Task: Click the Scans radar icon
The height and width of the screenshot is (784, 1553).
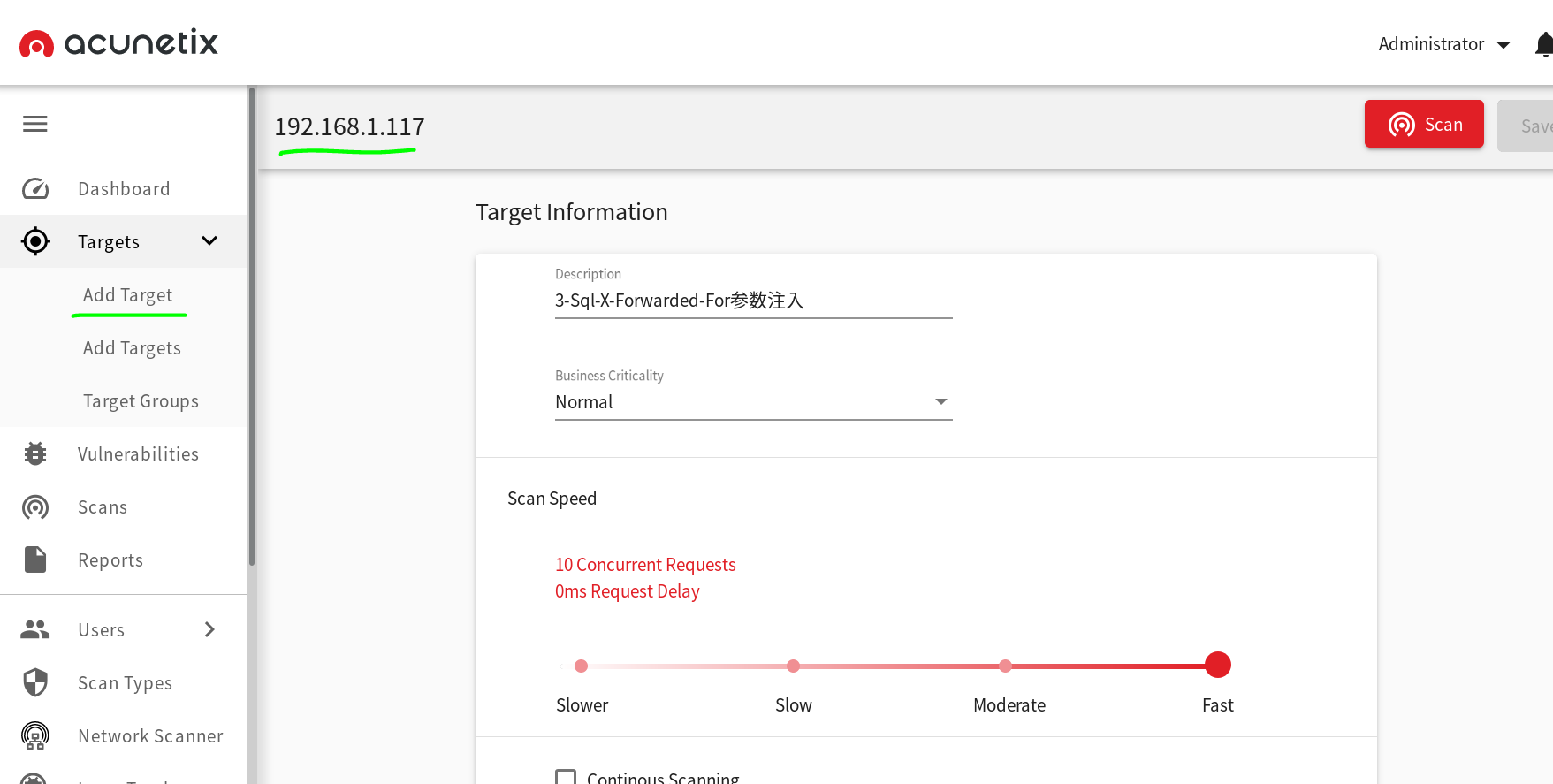Action: pyautogui.click(x=35, y=507)
